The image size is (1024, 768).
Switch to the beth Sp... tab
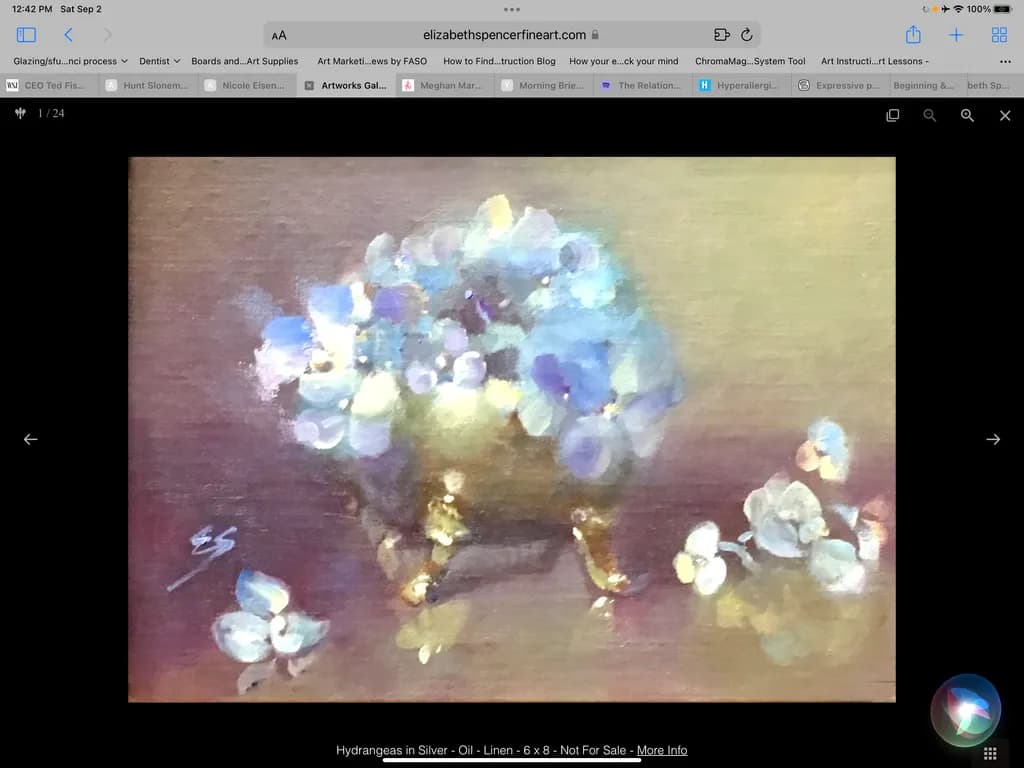coord(993,86)
